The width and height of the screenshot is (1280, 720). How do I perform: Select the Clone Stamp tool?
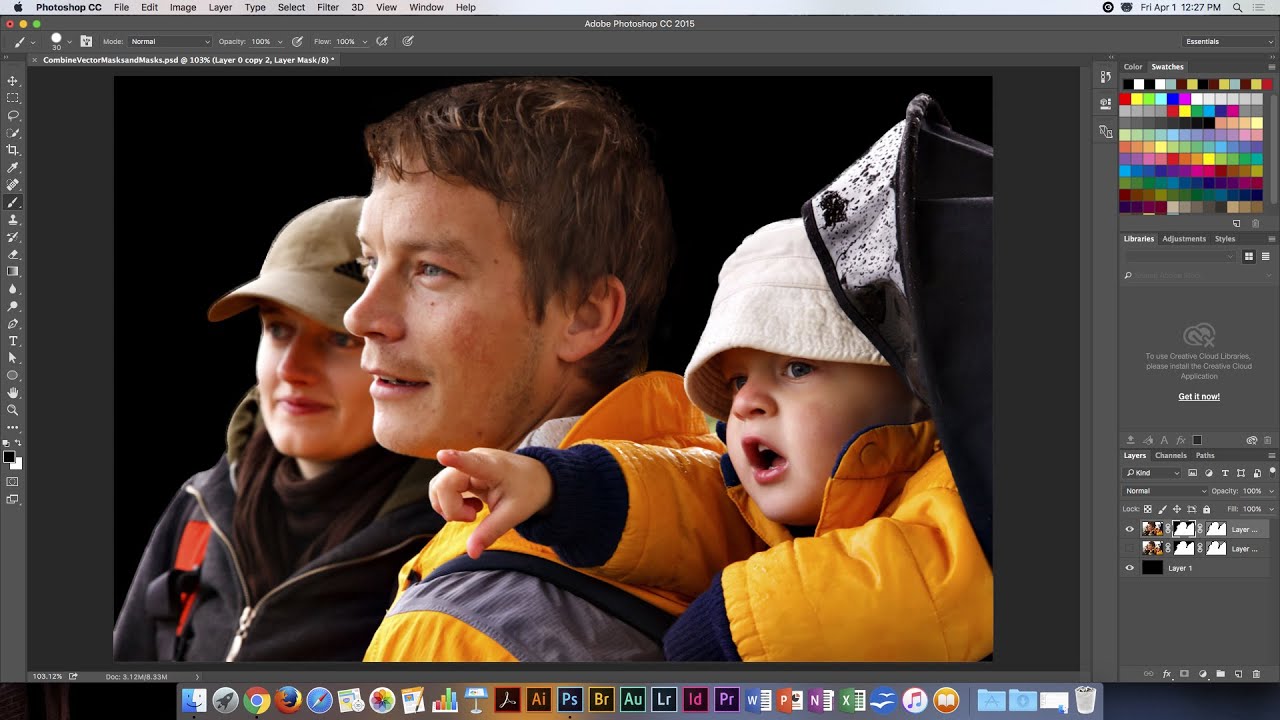13,219
